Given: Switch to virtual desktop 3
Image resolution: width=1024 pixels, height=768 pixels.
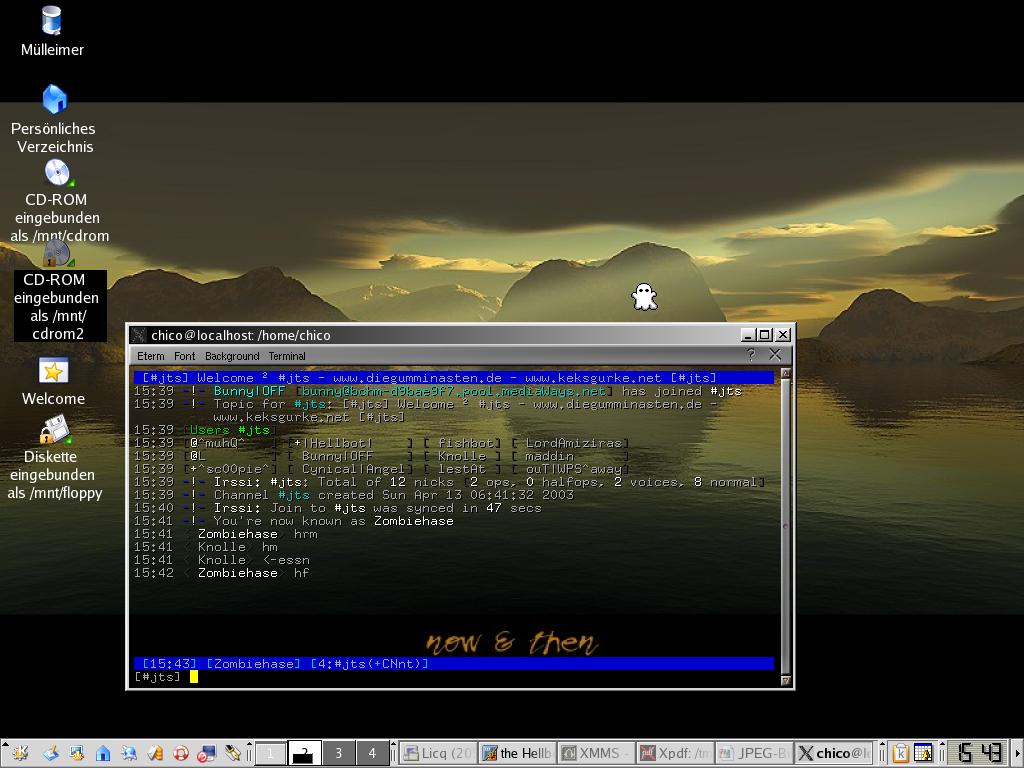Looking at the screenshot, I should [338, 753].
